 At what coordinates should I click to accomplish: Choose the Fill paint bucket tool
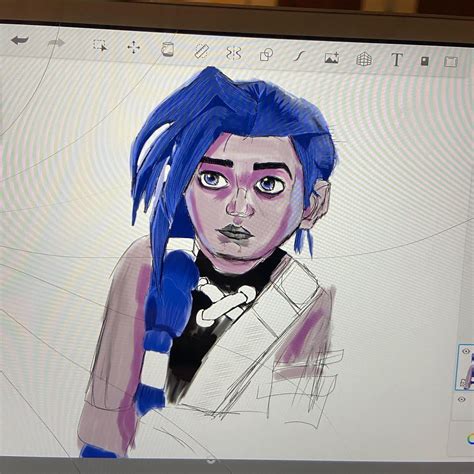[x=167, y=49]
